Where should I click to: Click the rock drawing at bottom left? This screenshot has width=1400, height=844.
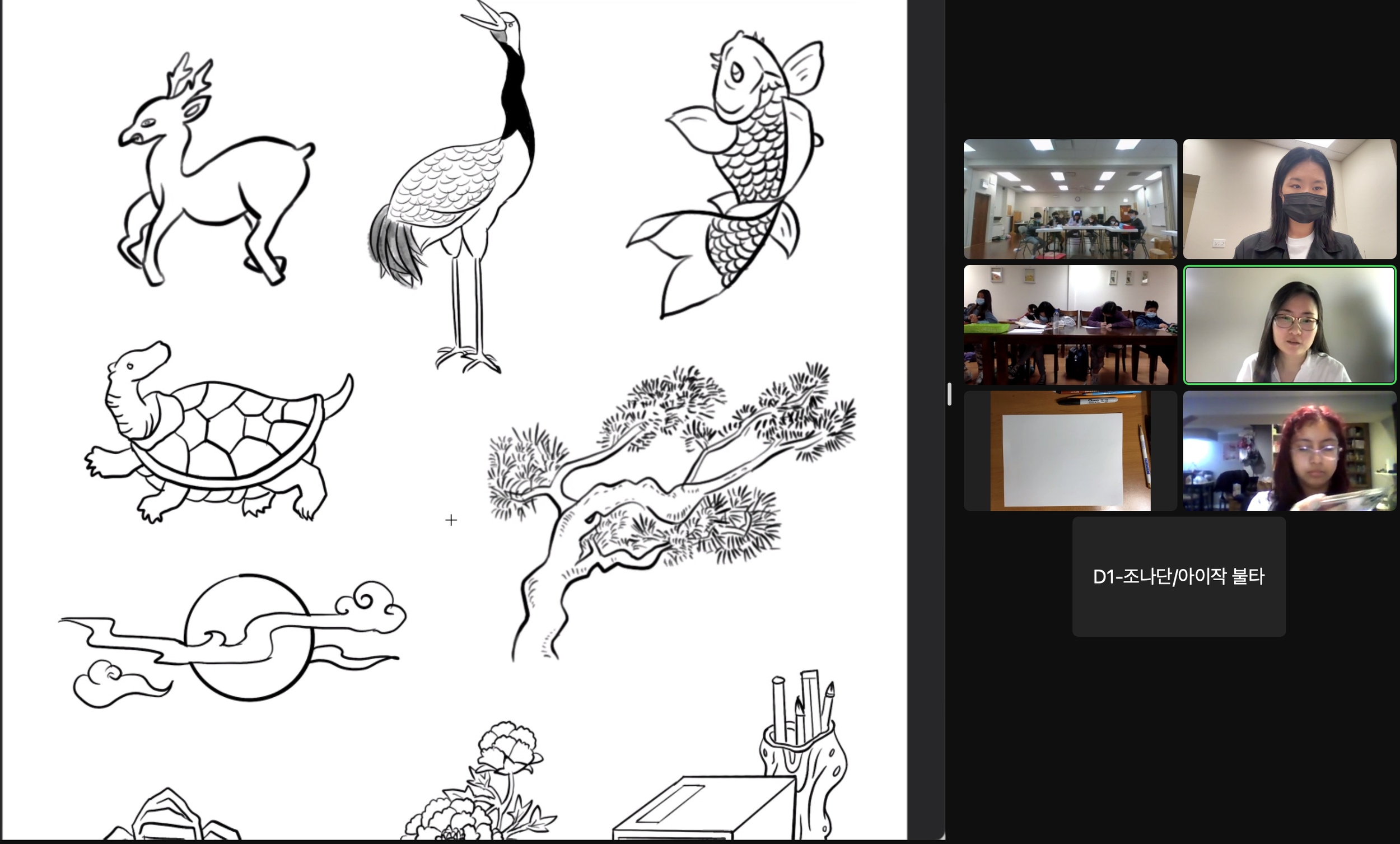click(x=170, y=815)
